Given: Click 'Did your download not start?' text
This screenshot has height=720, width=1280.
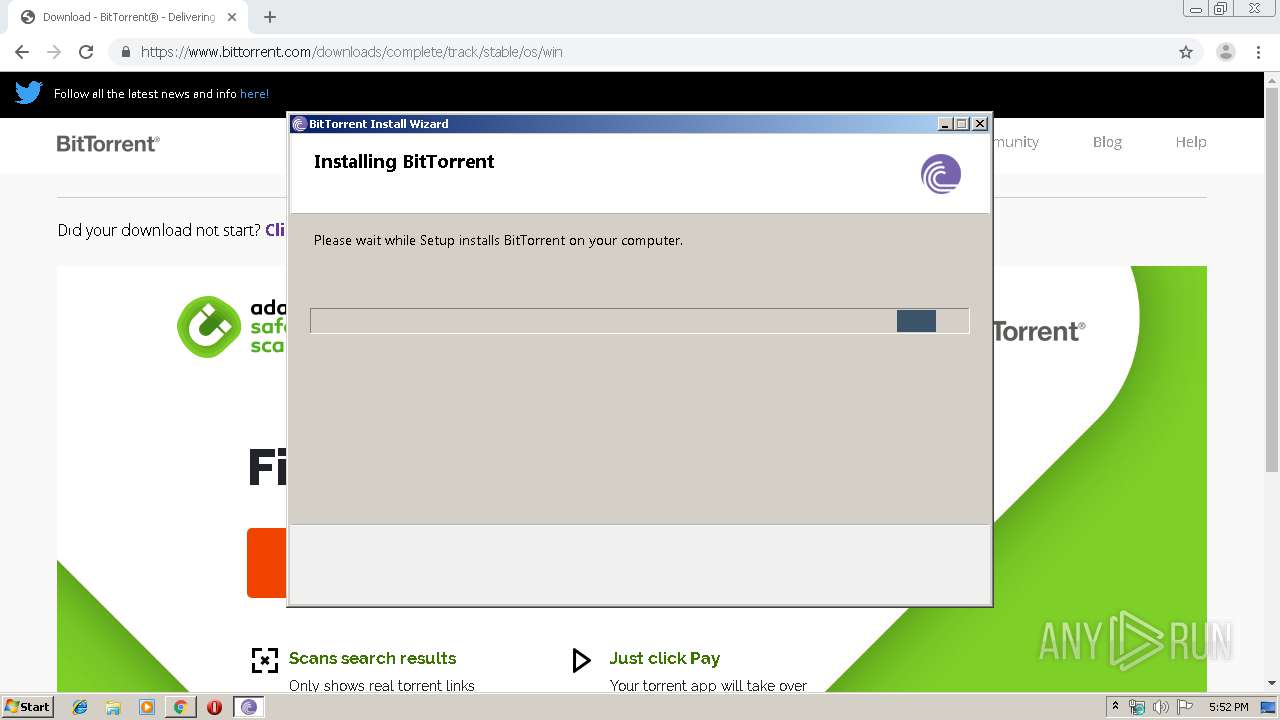Looking at the screenshot, I should (159, 230).
